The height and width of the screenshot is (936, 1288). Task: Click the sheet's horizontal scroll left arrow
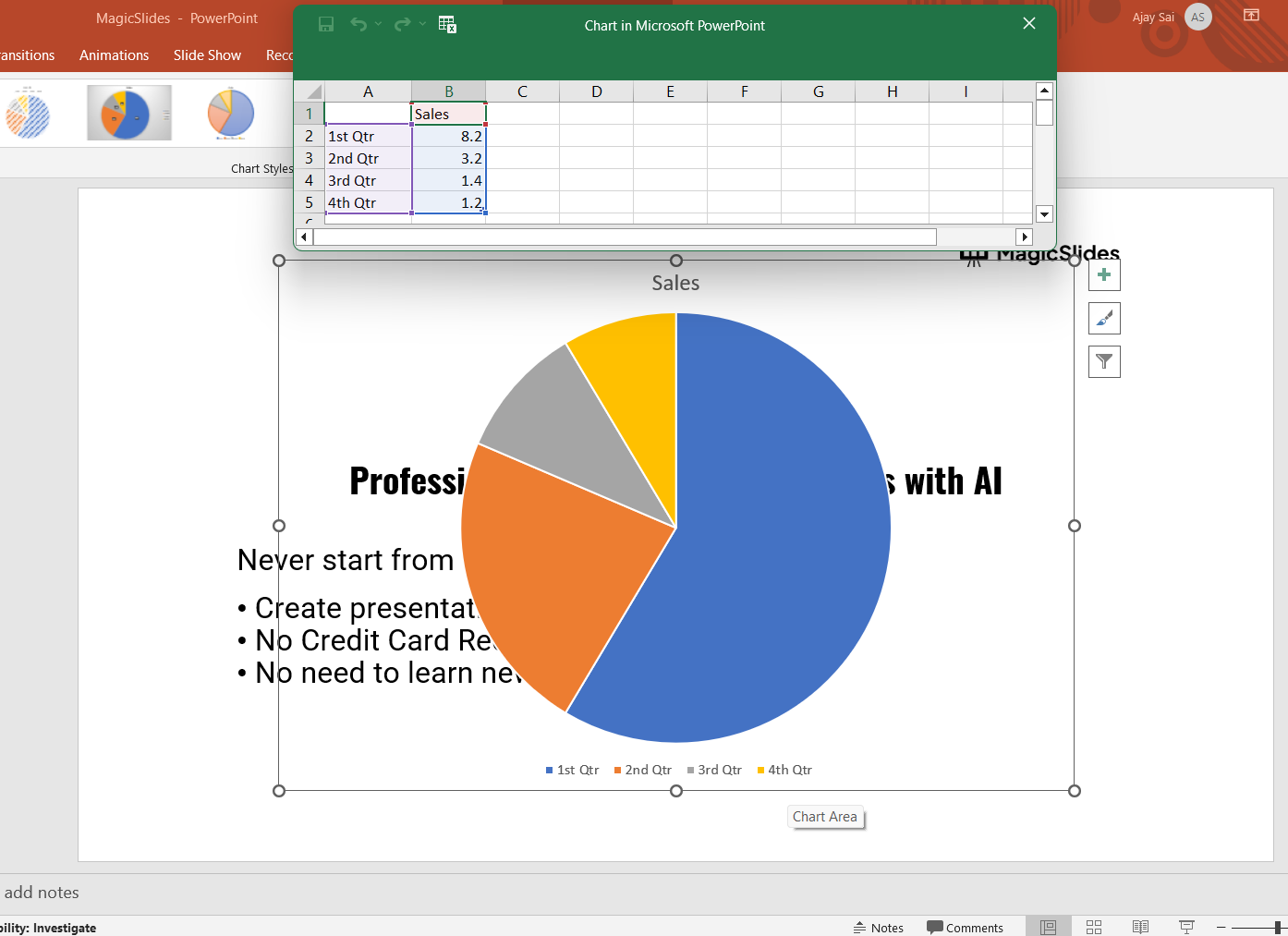304,237
